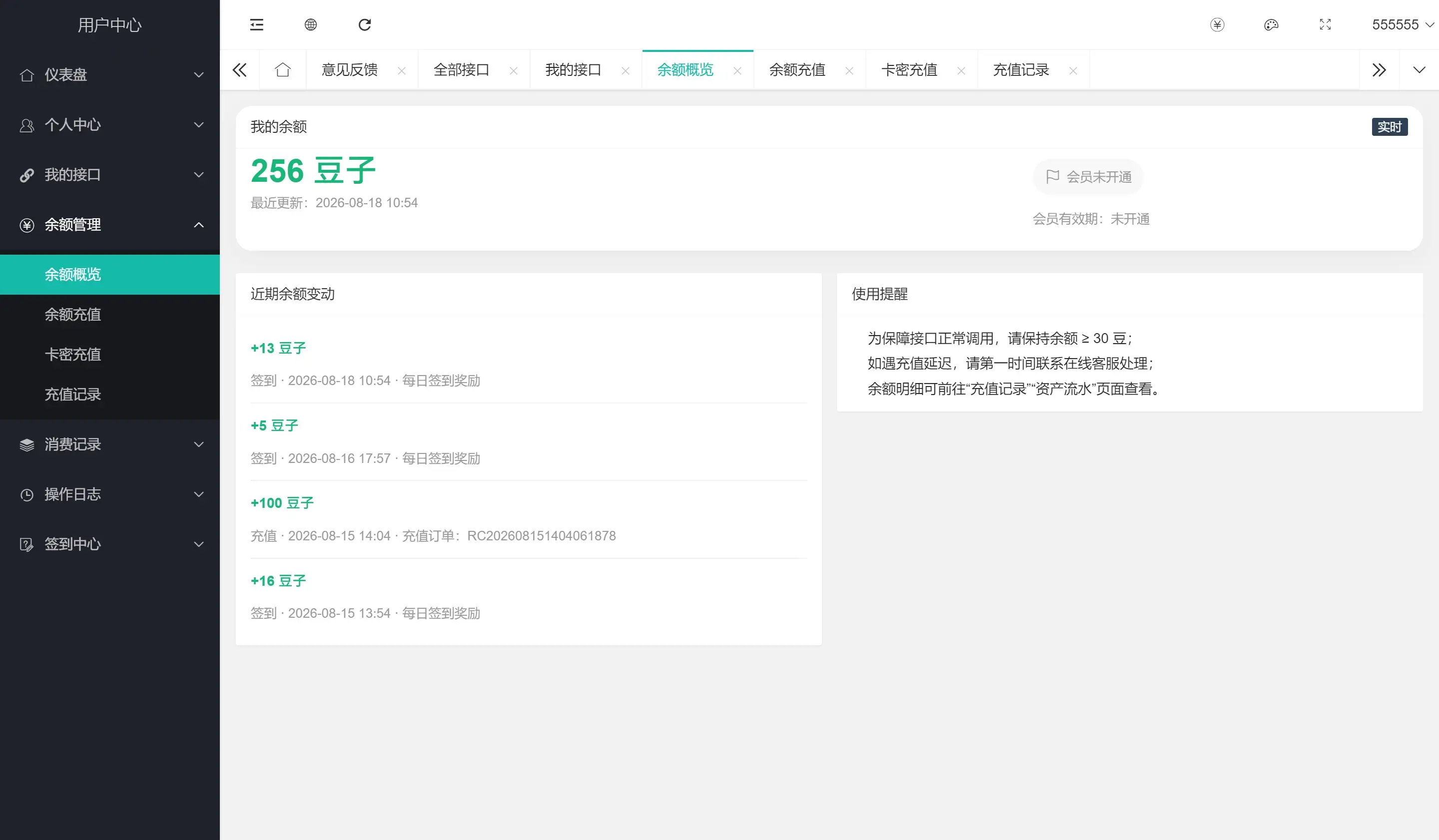
Task: Click the 我的接口 link icon in sidebar
Action: (x=26, y=175)
